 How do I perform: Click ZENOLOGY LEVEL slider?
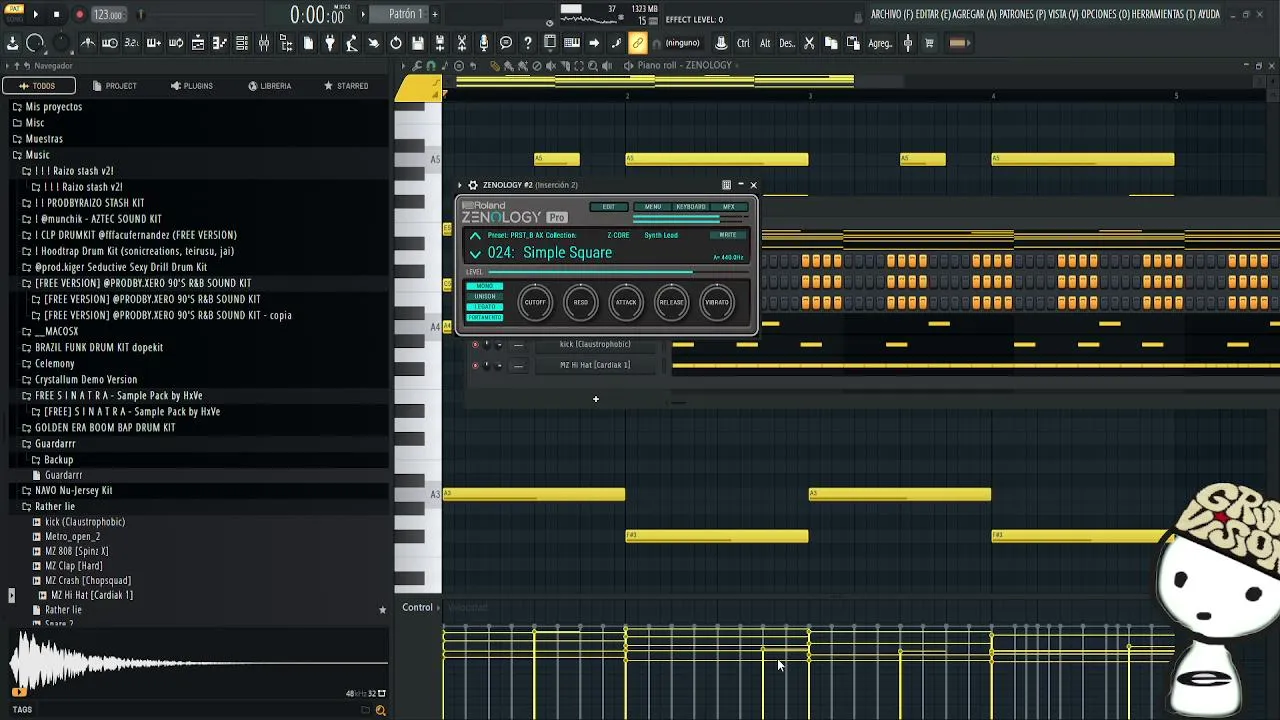coord(617,272)
